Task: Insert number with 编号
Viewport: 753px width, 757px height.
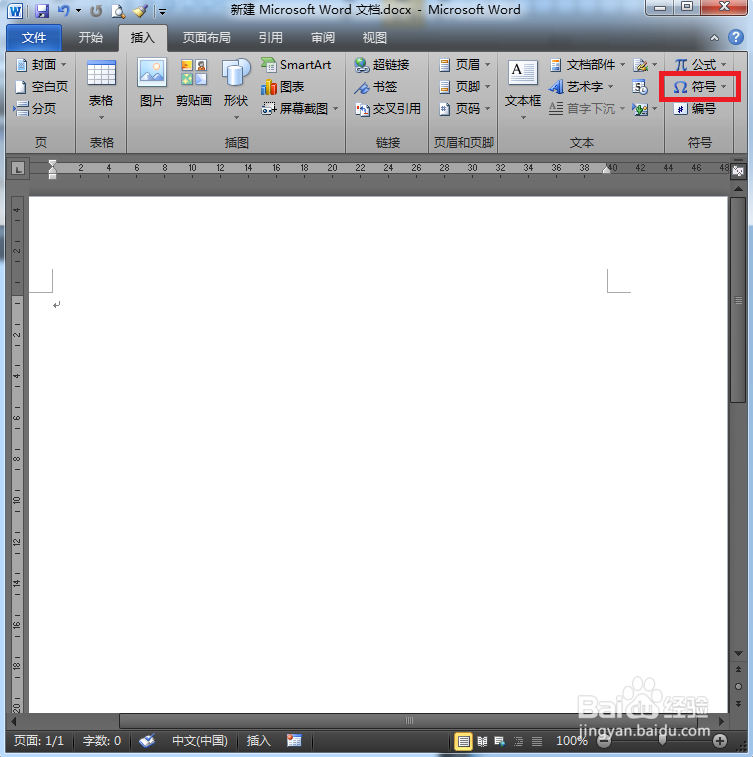Action: pyautogui.click(x=695, y=109)
